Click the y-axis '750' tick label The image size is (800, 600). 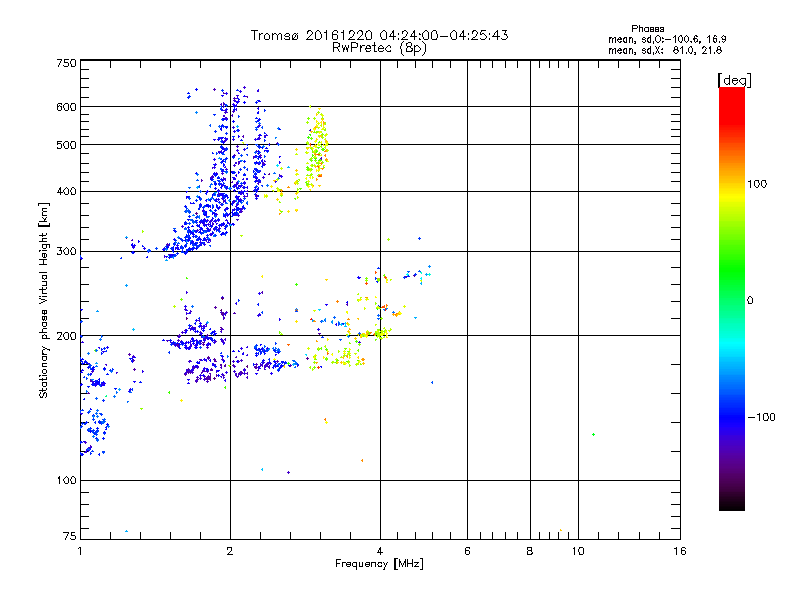click(x=66, y=64)
